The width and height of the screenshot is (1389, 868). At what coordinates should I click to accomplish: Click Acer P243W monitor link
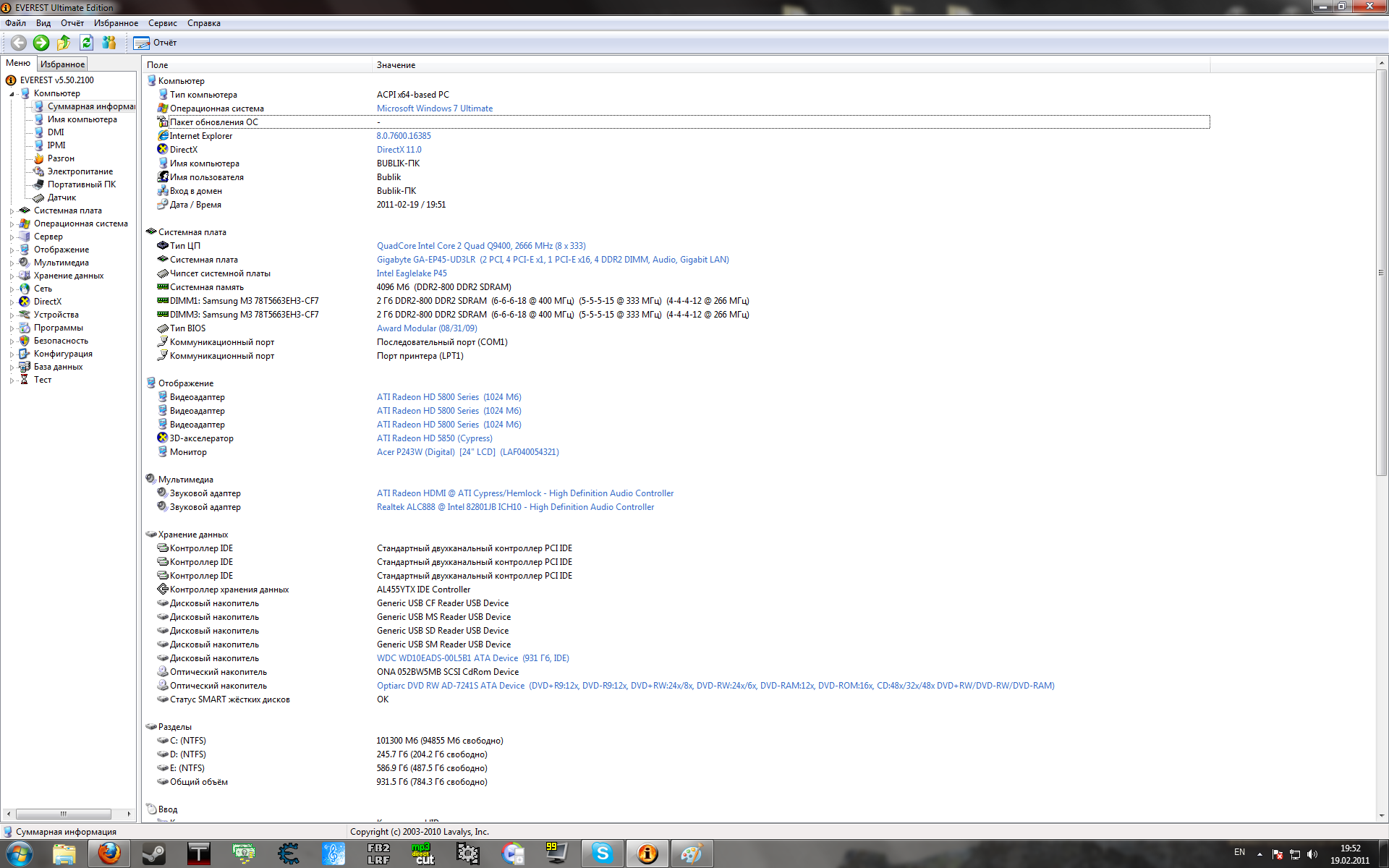pos(467,452)
